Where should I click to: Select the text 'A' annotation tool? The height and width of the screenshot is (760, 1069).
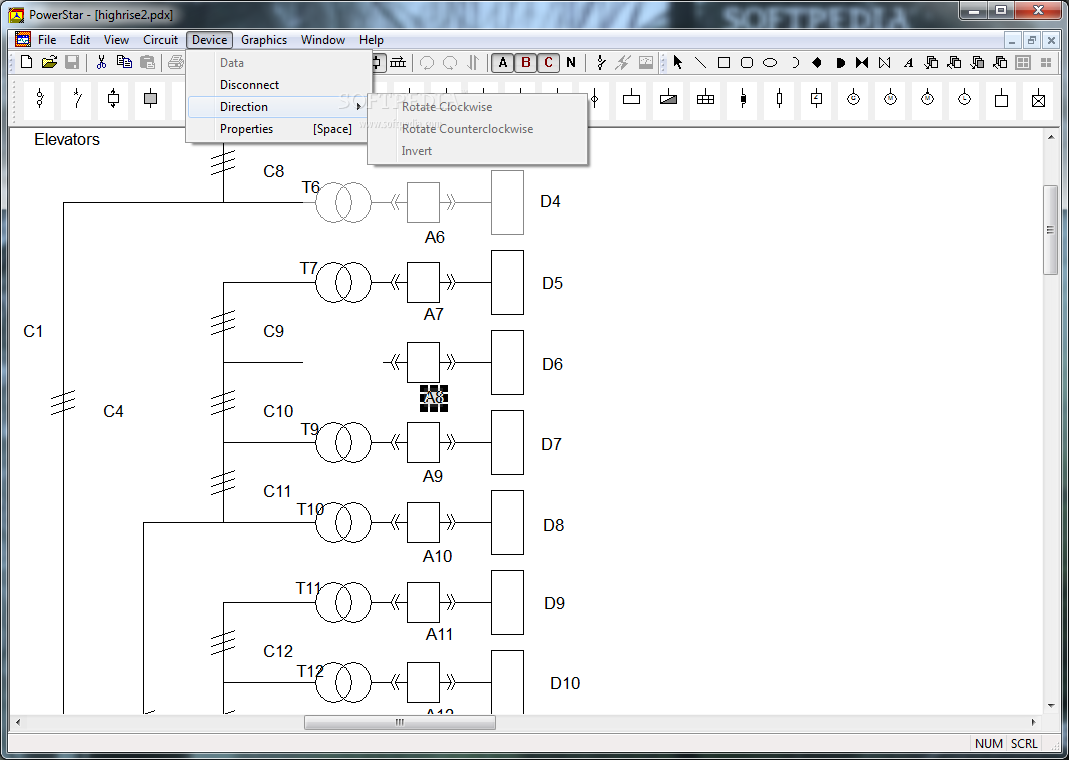pyautogui.click(x=908, y=63)
